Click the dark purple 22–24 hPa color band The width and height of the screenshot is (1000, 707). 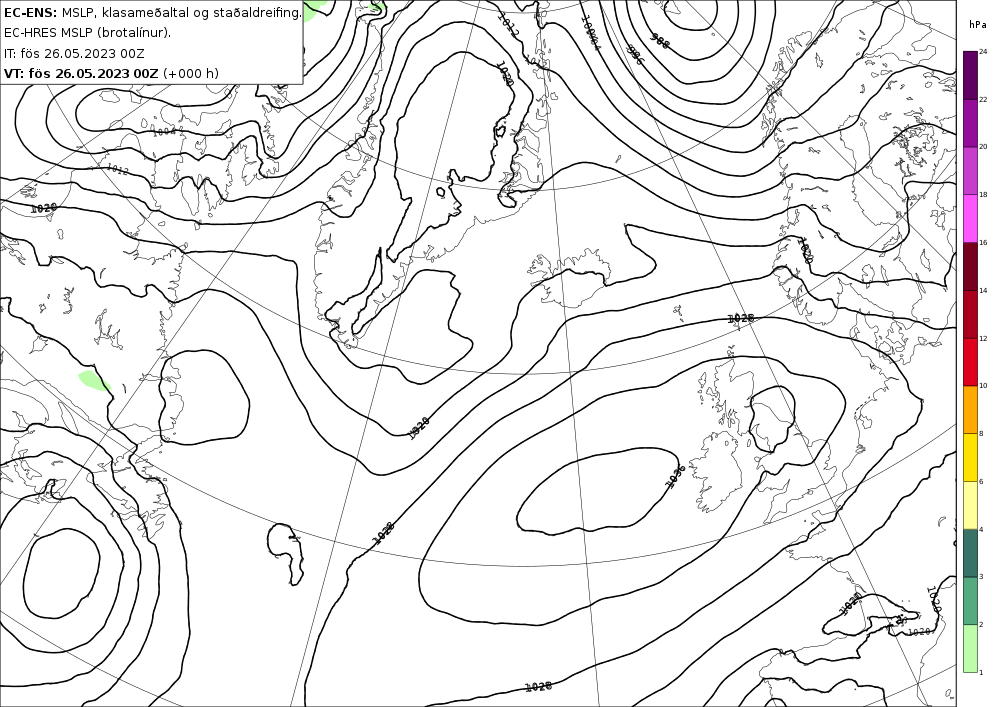(x=970, y=75)
